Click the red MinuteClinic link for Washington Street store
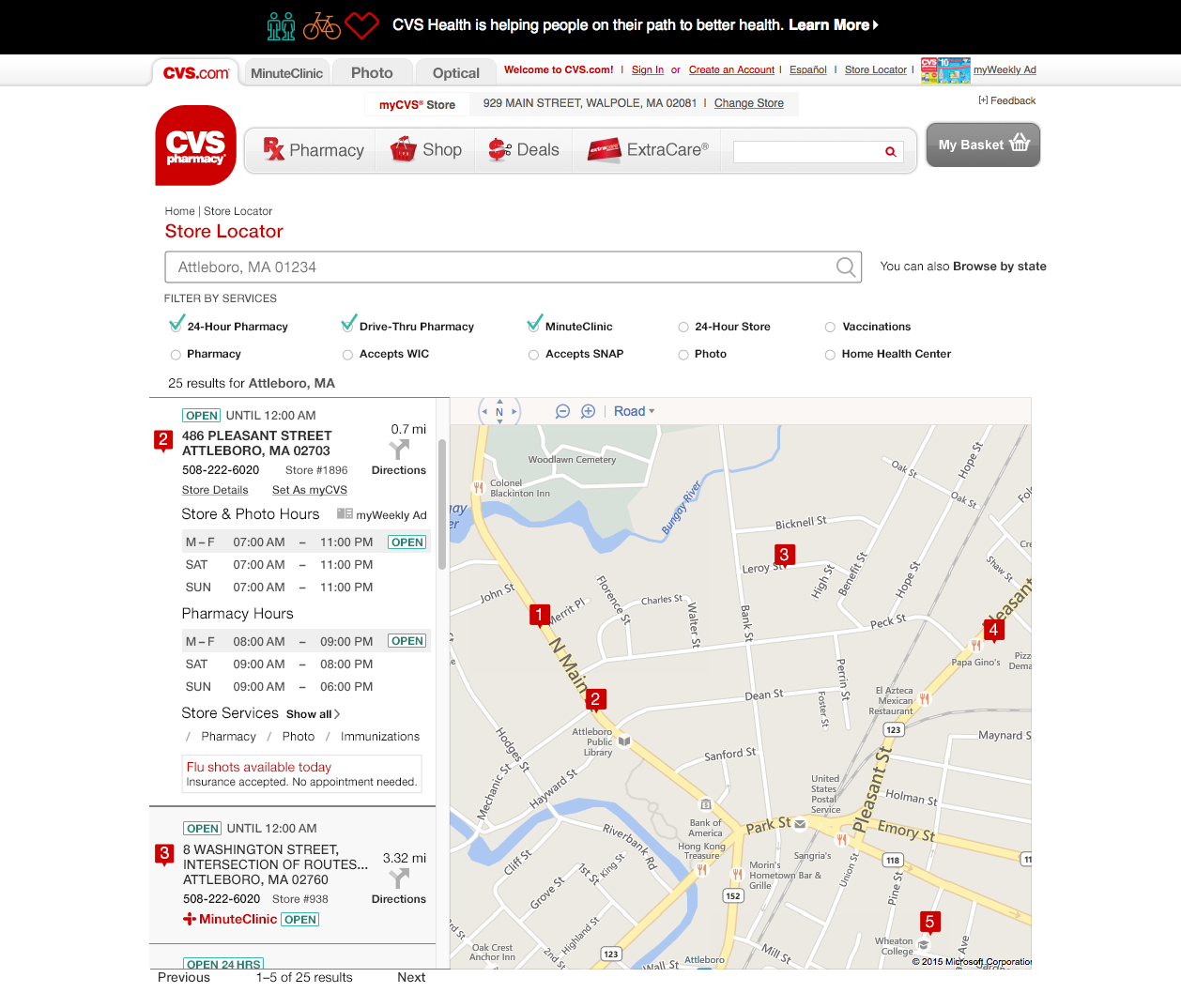Image resolution: width=1181 pixels, height=1008 pixels. point(230,920)
